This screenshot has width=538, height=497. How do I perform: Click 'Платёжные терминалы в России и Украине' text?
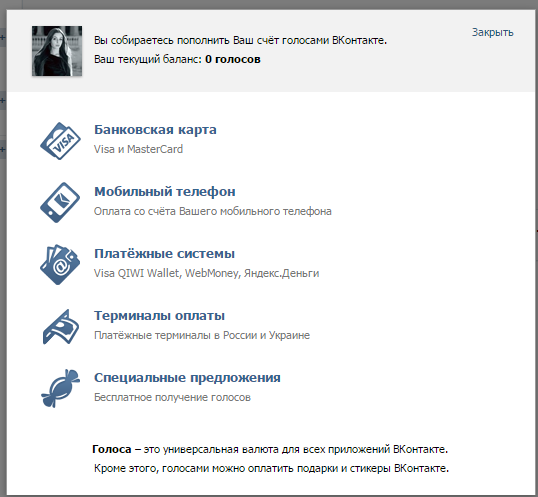(202, 335)
